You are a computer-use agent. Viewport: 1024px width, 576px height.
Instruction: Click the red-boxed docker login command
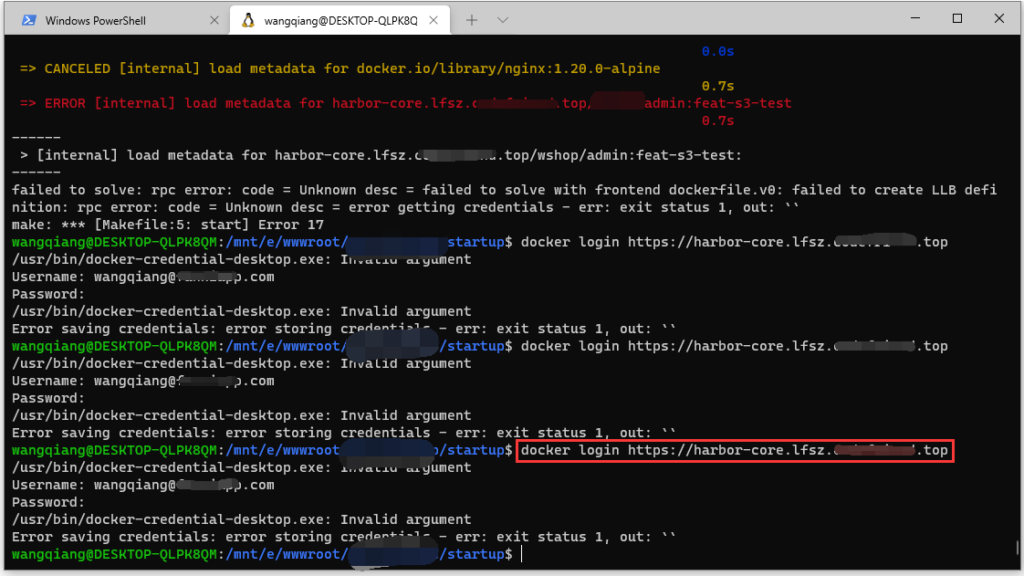coord(734,451)
